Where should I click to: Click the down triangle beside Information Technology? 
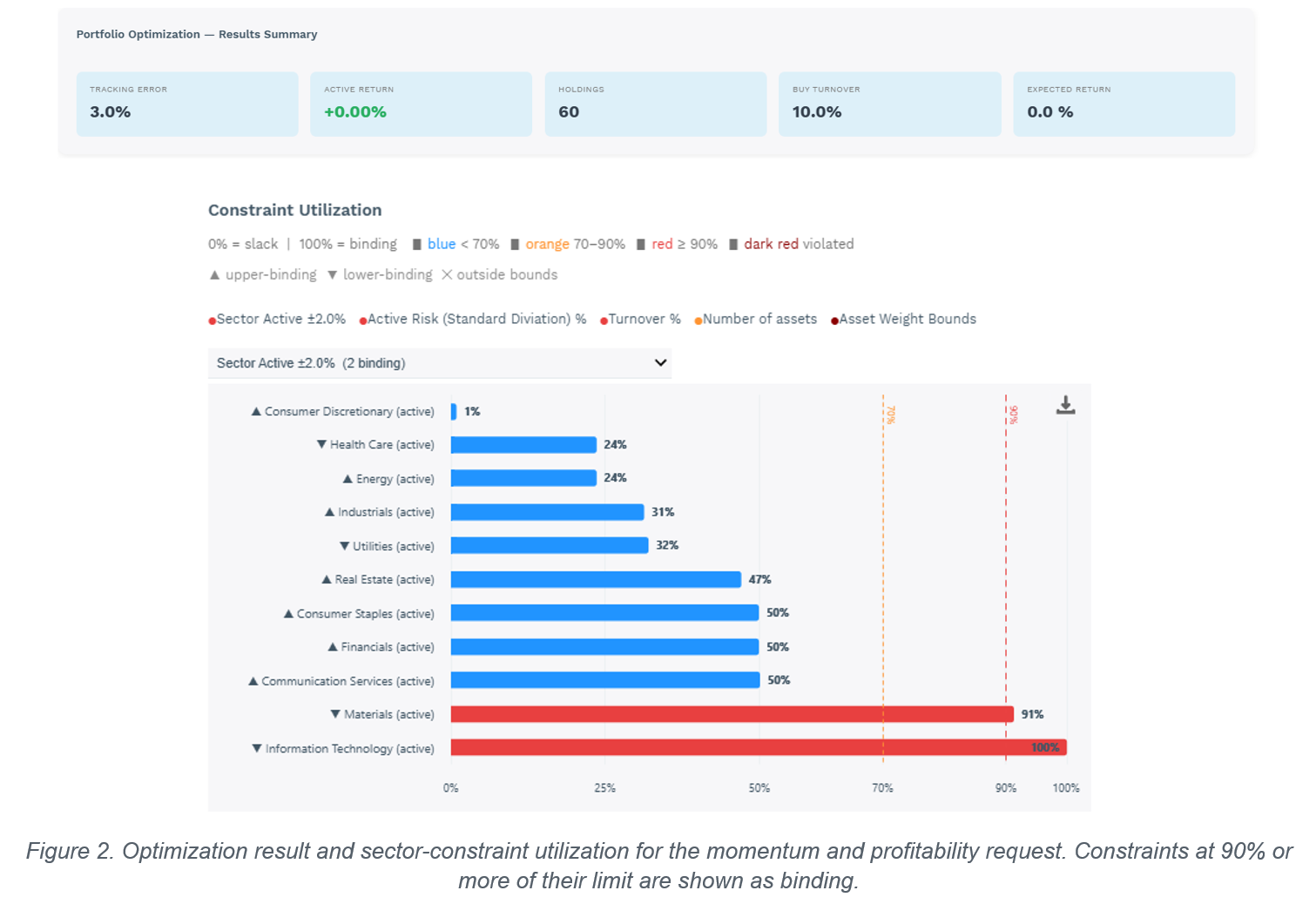tap(257, 748)
